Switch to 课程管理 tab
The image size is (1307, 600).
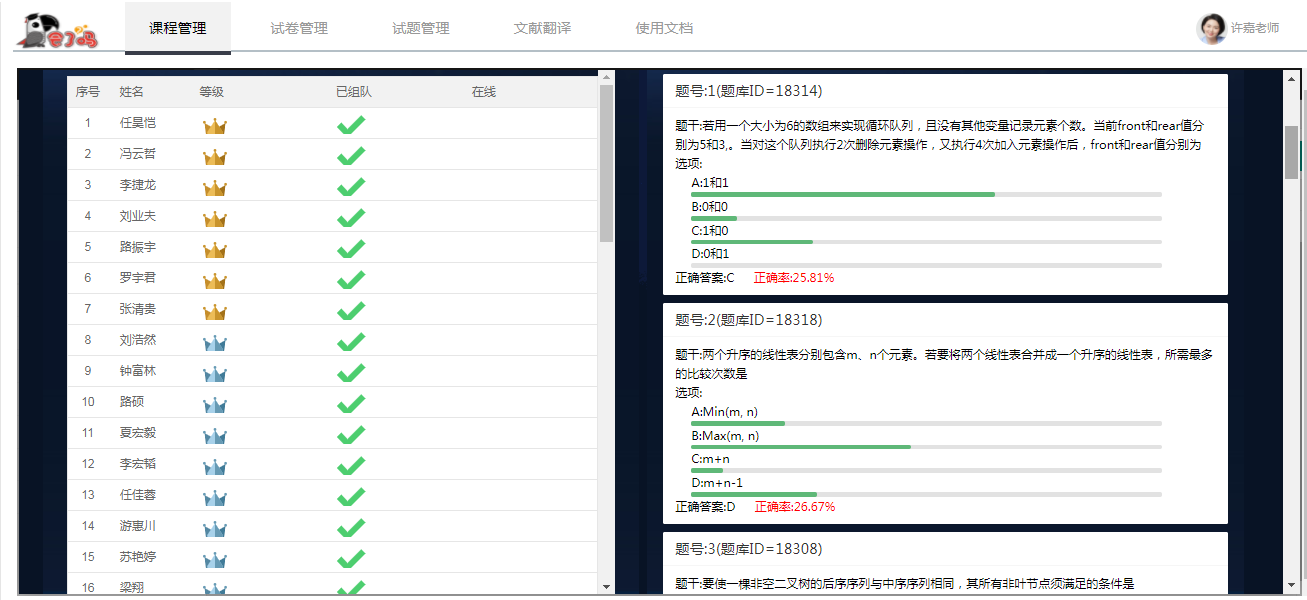(x=178, y=28)
